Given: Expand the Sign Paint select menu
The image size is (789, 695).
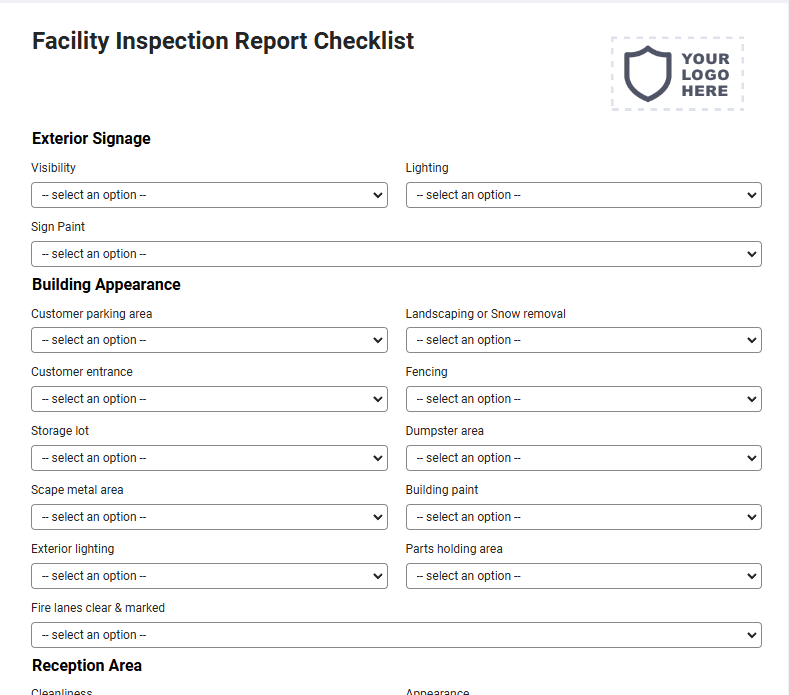Looking at the screenshot, I should 397,254.
